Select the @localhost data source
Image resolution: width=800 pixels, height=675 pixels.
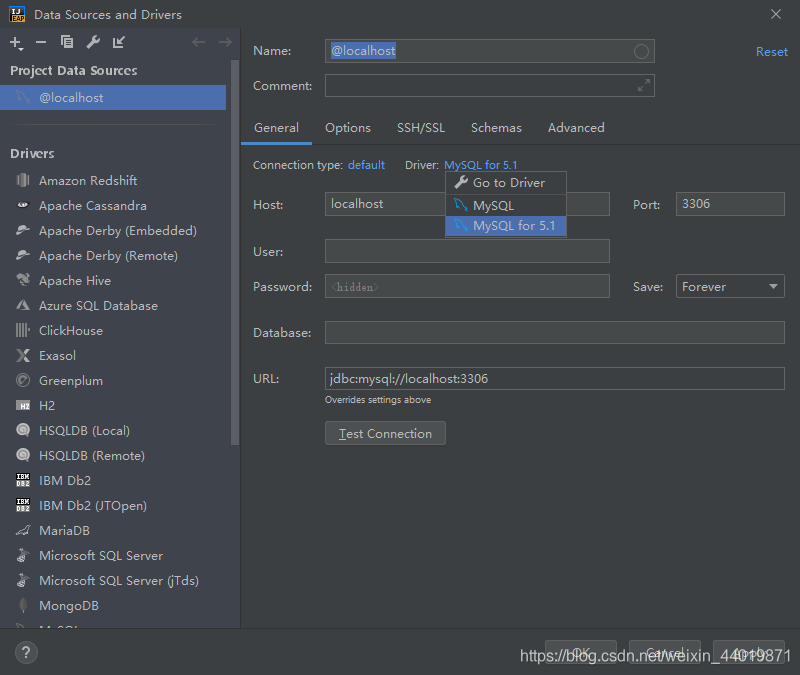[113, 97]
